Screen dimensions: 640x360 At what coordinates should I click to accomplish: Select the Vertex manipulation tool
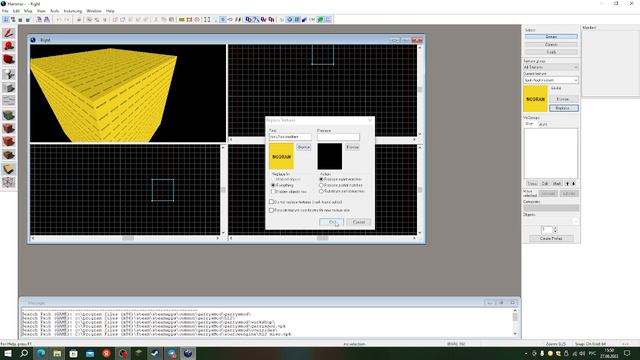click(9, 182)
